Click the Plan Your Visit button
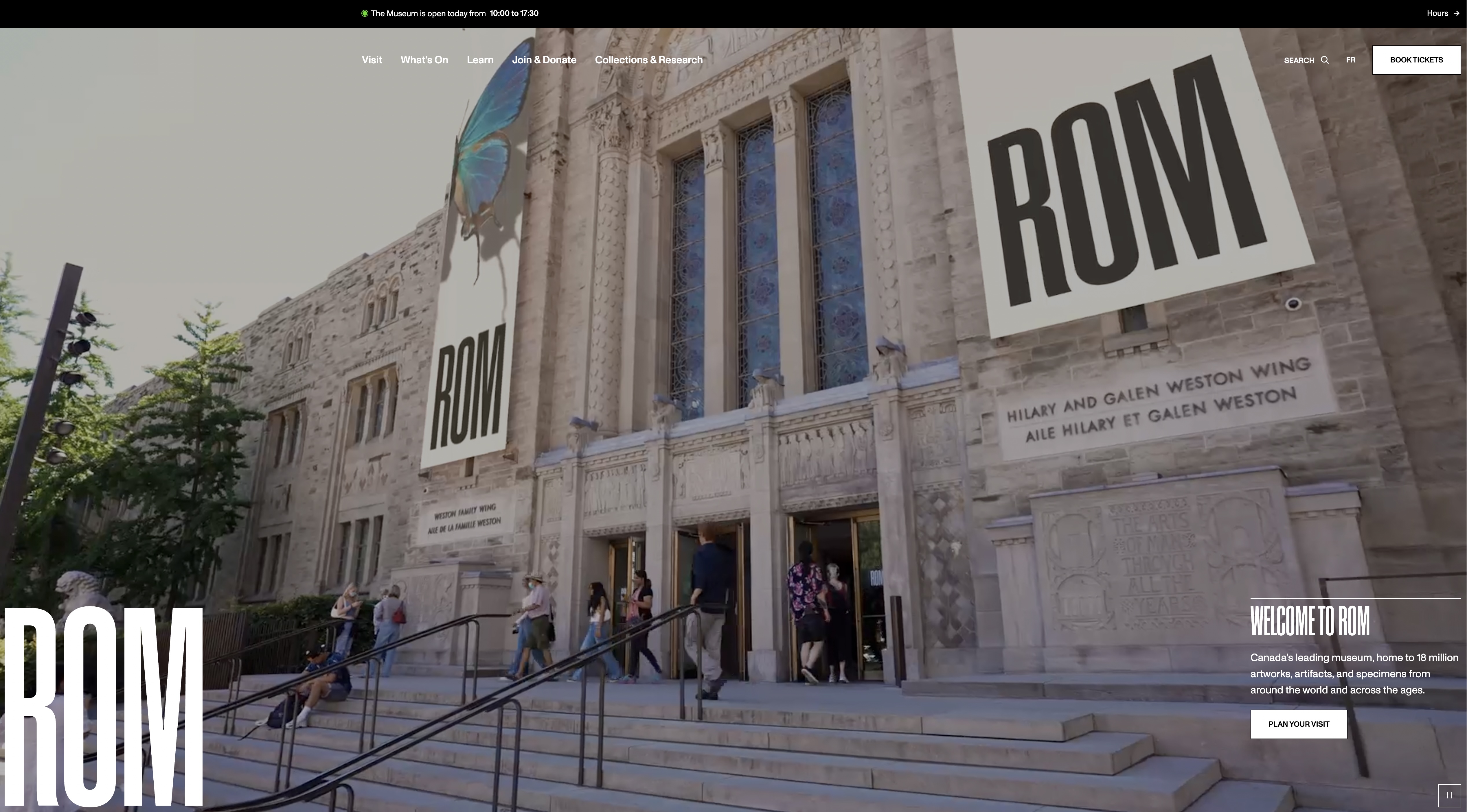1467x812 pixels. 1298,724
